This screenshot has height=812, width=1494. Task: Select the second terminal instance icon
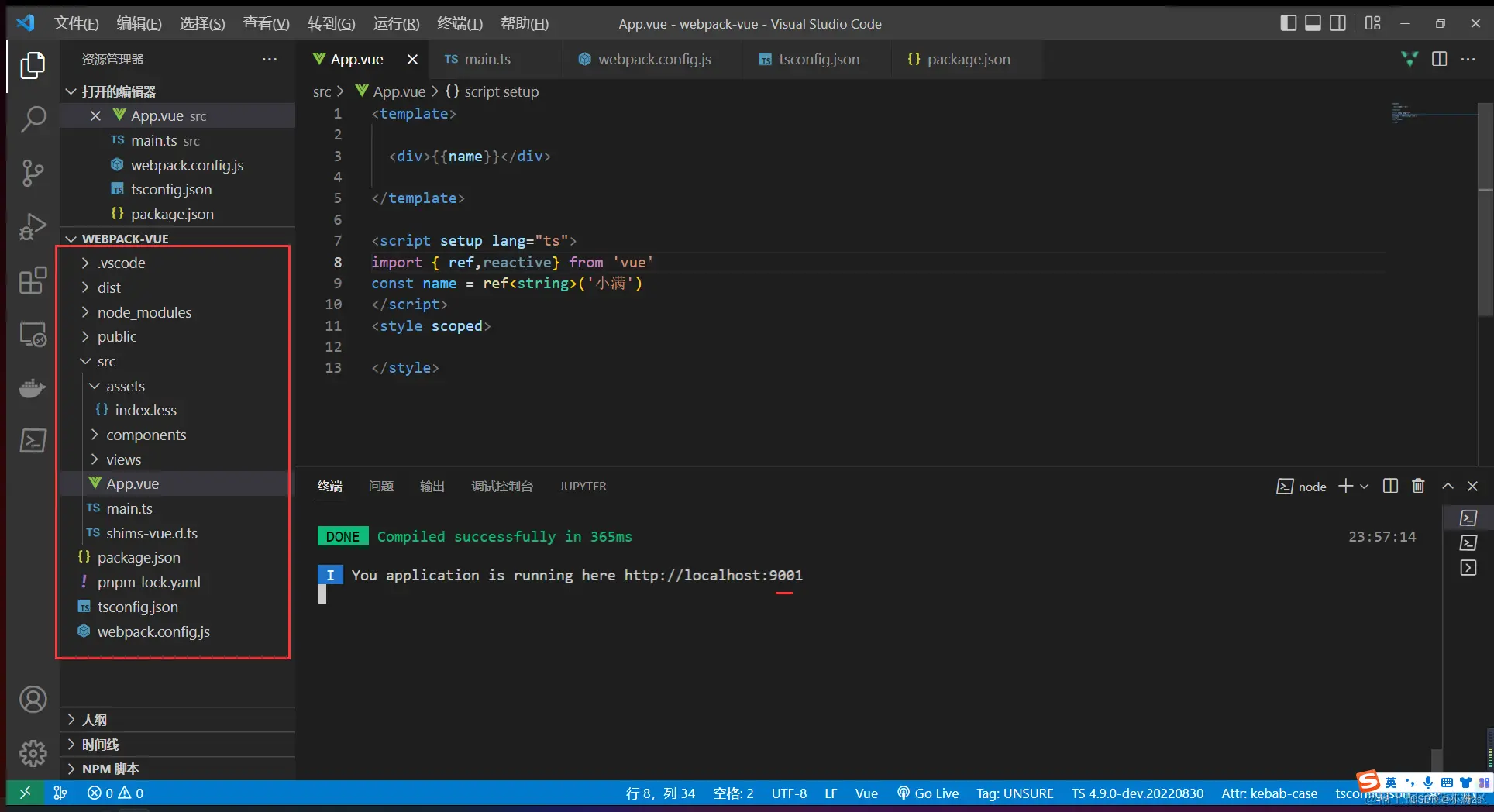tap(1468, 542)
